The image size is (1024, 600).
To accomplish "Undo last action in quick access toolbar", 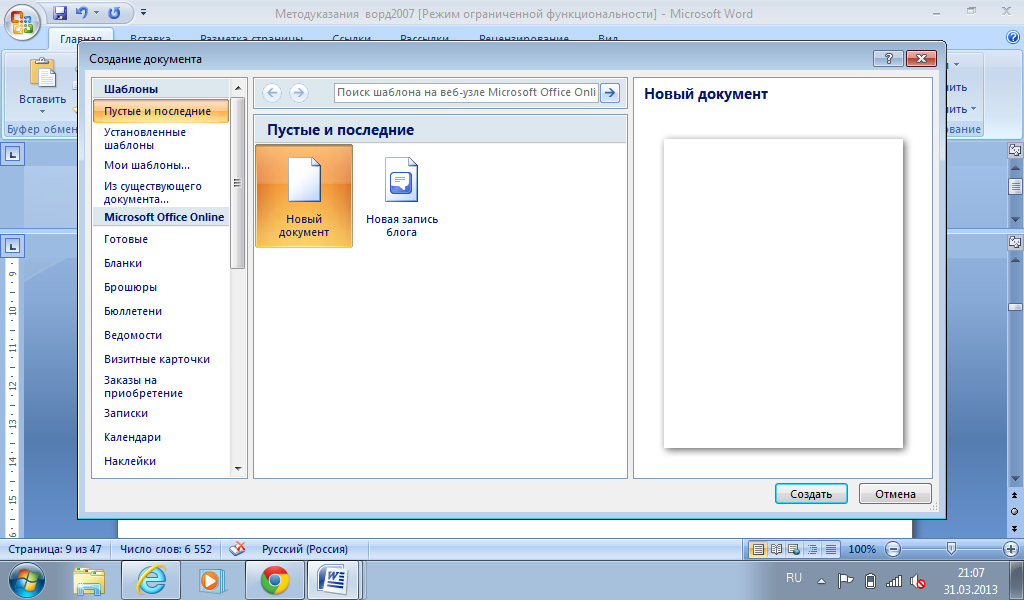I will (82, 12).
